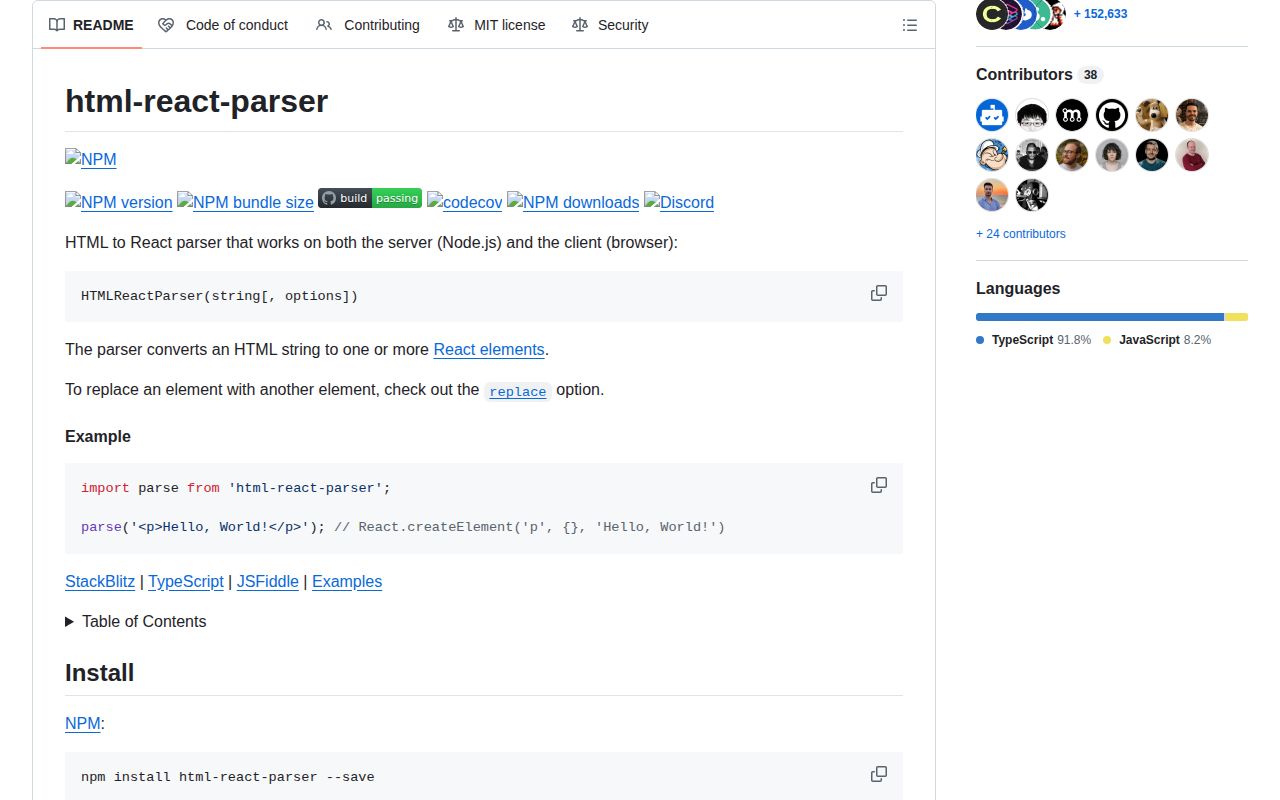Select the MIT license tab
This screenshot has width=1280, height=800.
[x=496, y=25]
